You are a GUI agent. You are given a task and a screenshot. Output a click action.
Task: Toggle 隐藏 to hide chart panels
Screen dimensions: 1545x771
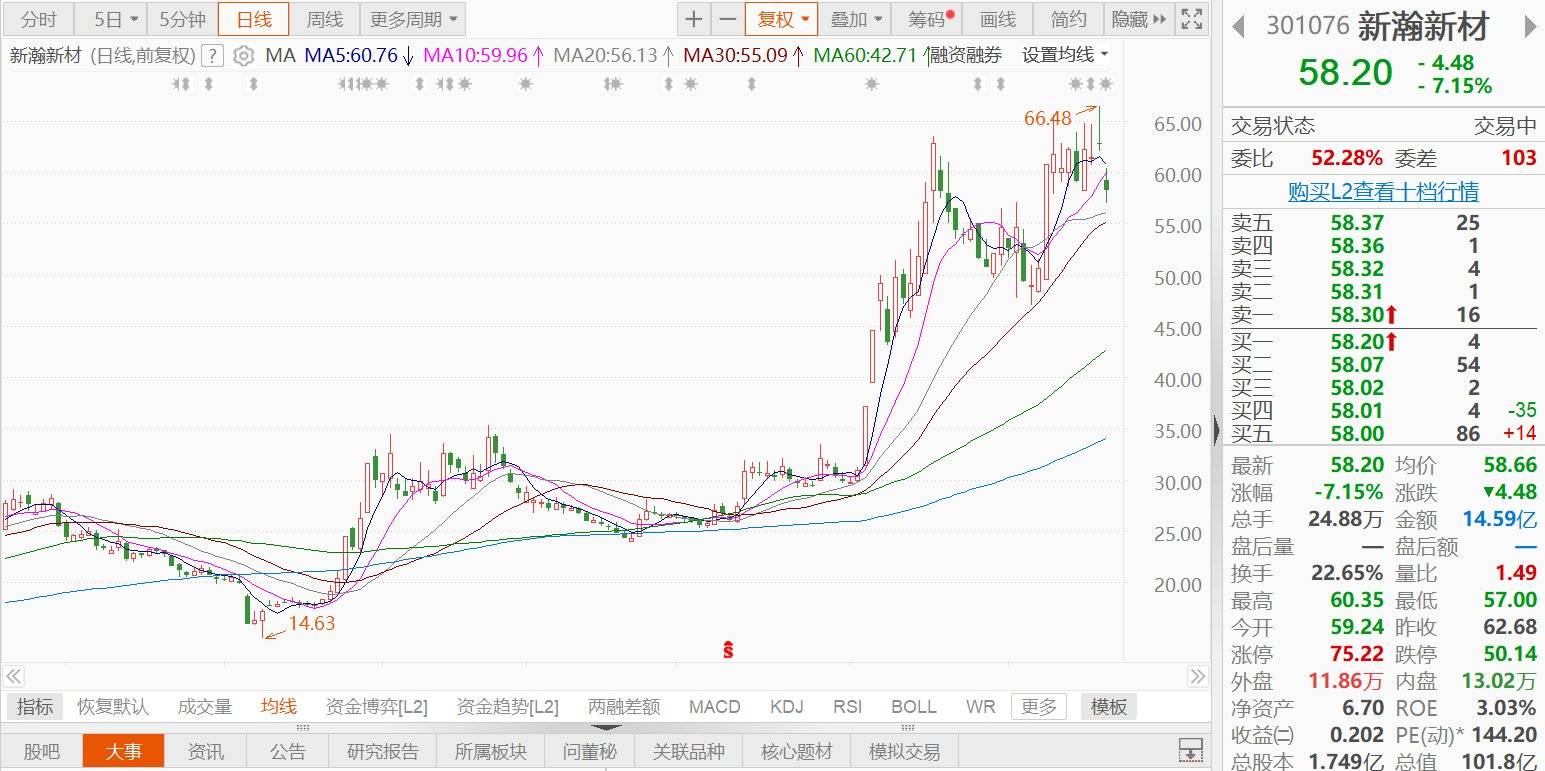click(1131, 19)
